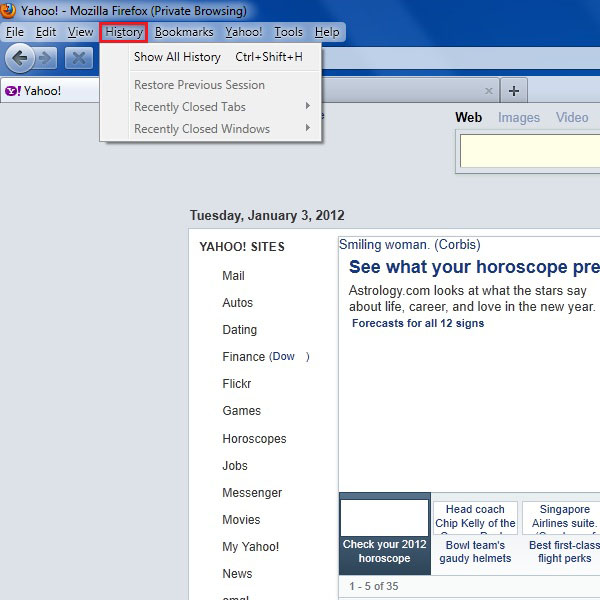Switch to Video search tab
The image size is (600, 600).
572,117
